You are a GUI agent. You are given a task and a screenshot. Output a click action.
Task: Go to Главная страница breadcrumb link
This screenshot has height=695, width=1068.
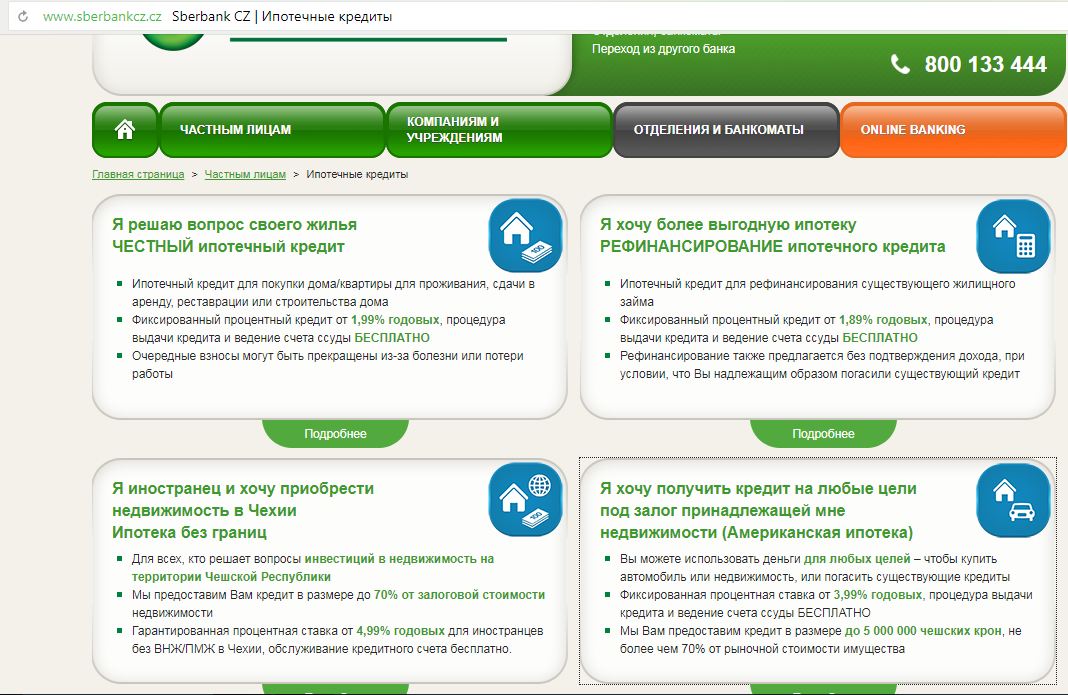[138, 174]
